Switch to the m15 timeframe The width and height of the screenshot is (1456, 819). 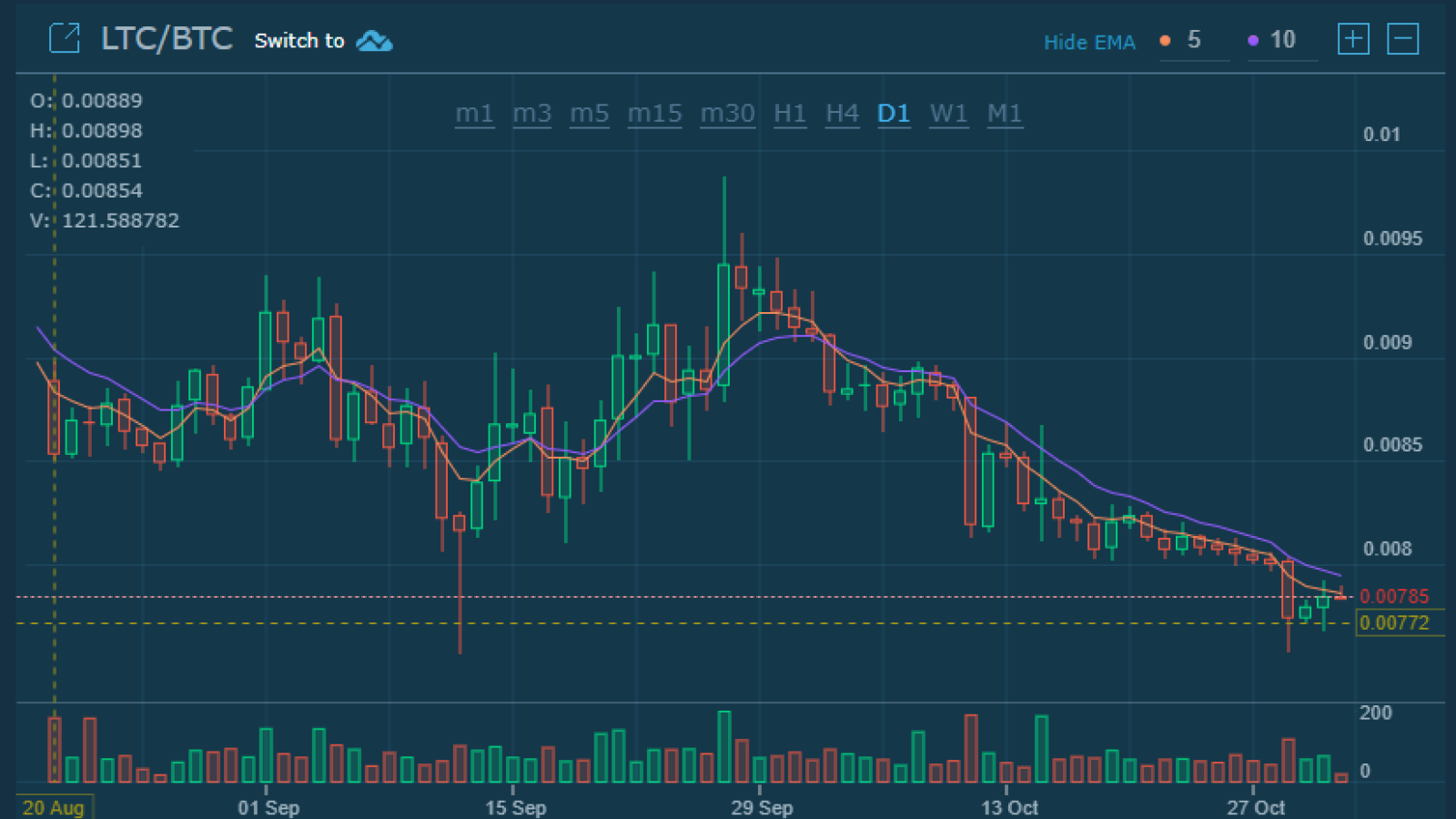pyautogui.click(x=654, y=114)
